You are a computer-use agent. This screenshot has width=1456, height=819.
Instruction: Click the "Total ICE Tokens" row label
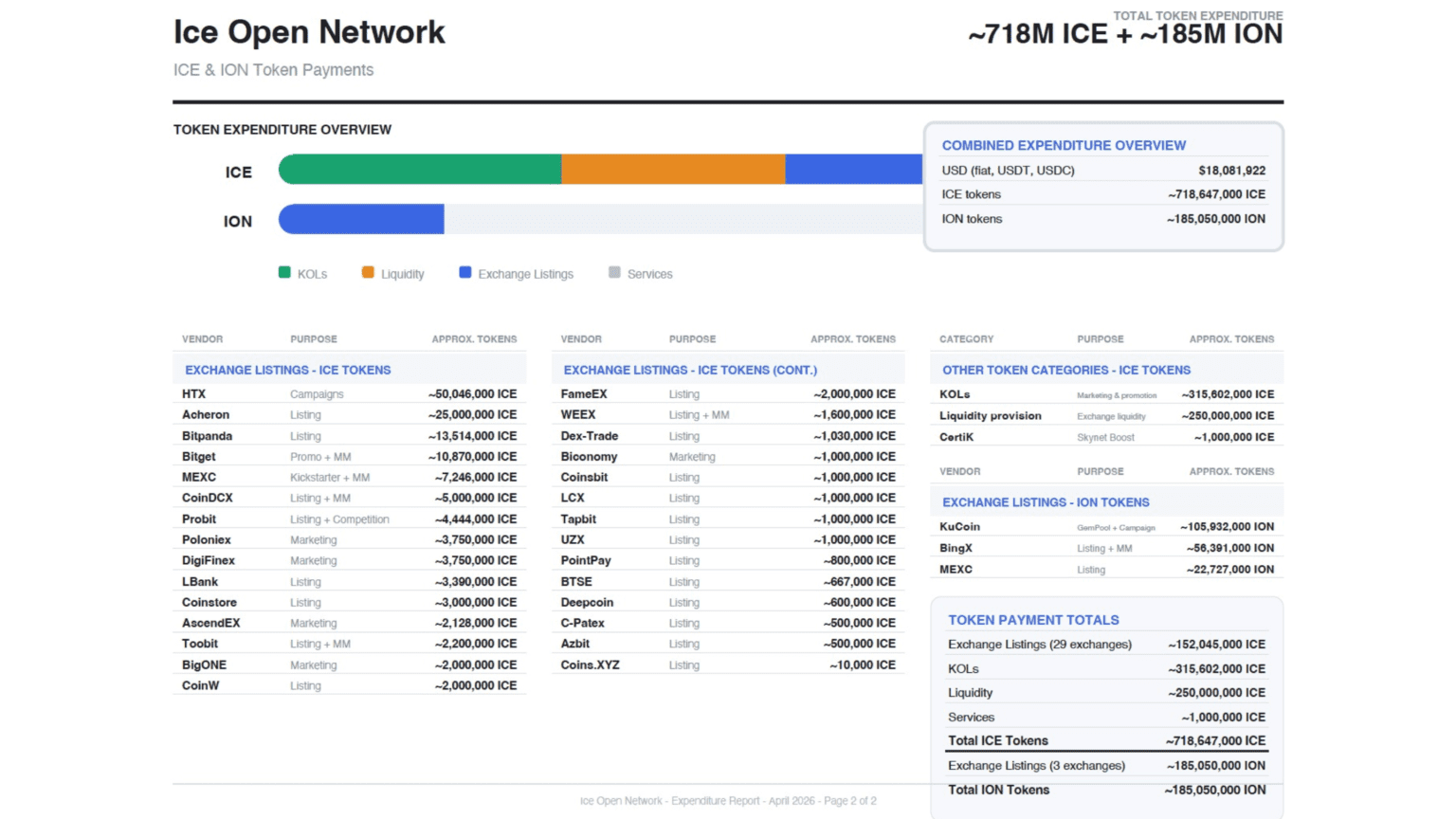[998, 741]
